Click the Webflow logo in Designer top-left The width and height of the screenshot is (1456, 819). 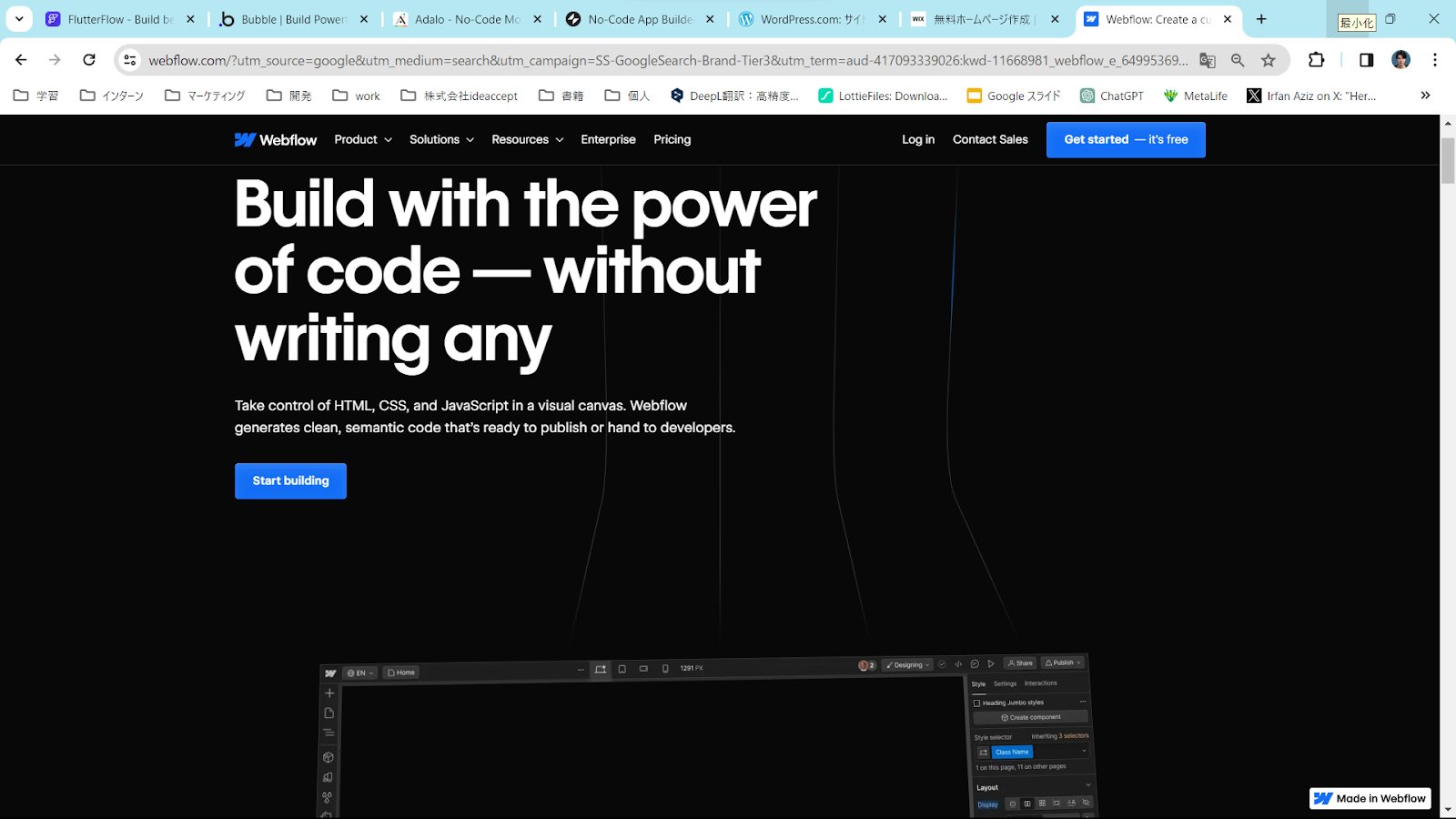tap(330, 673)
